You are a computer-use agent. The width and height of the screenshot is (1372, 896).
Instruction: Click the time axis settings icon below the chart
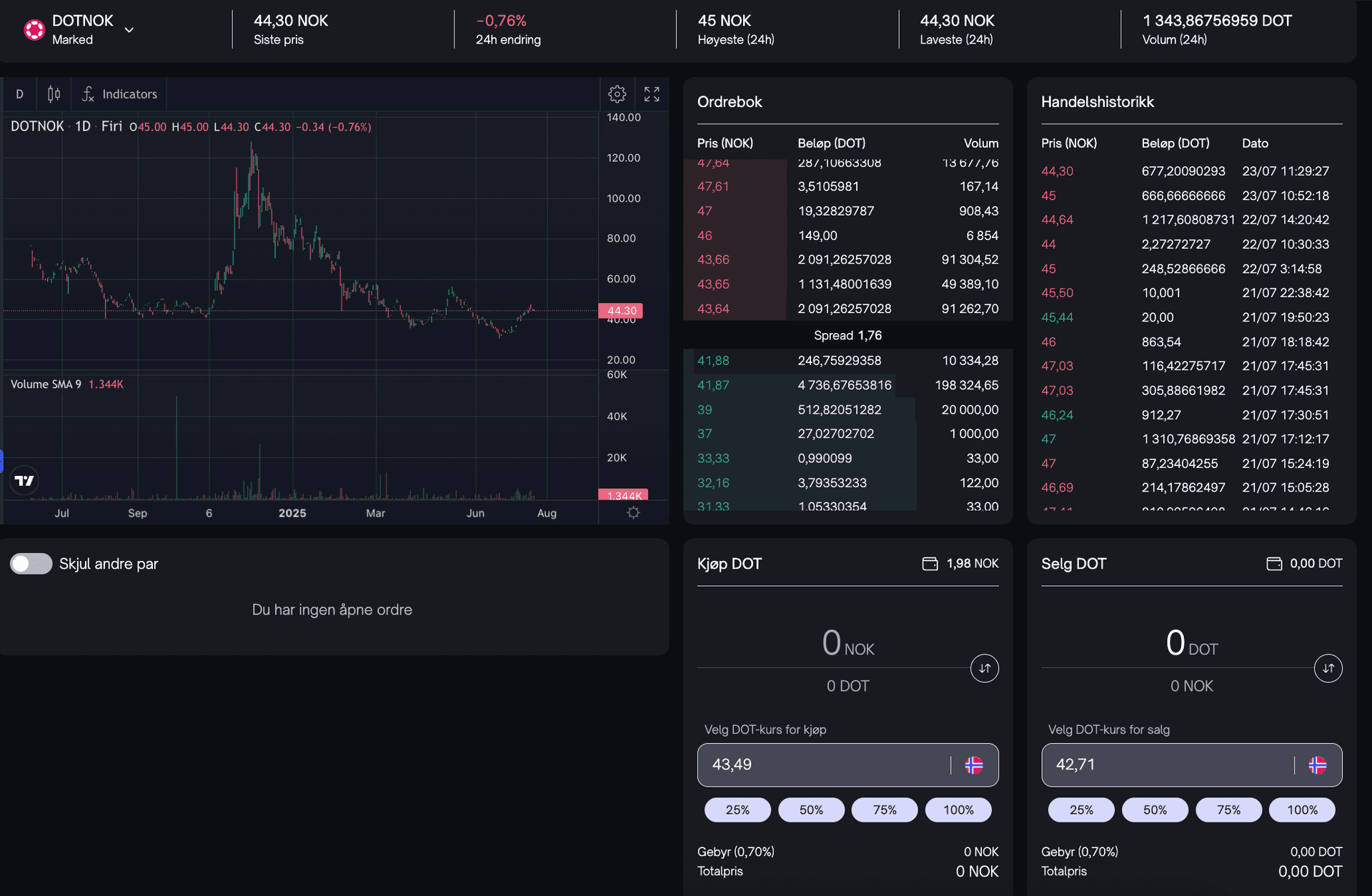click(x=633, y=512)
